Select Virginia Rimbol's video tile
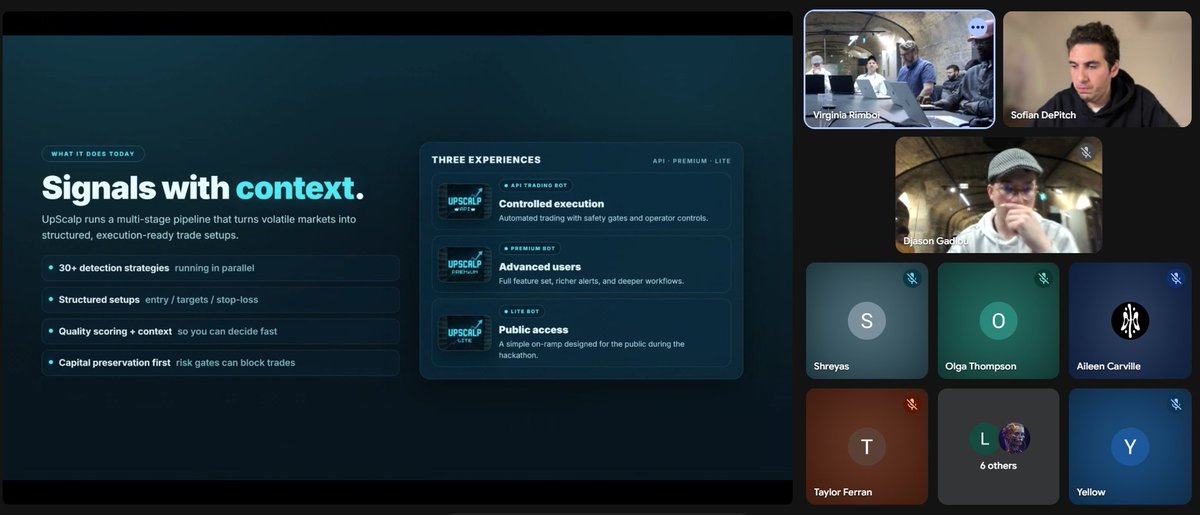1200x515 pixels. point(900,69)
